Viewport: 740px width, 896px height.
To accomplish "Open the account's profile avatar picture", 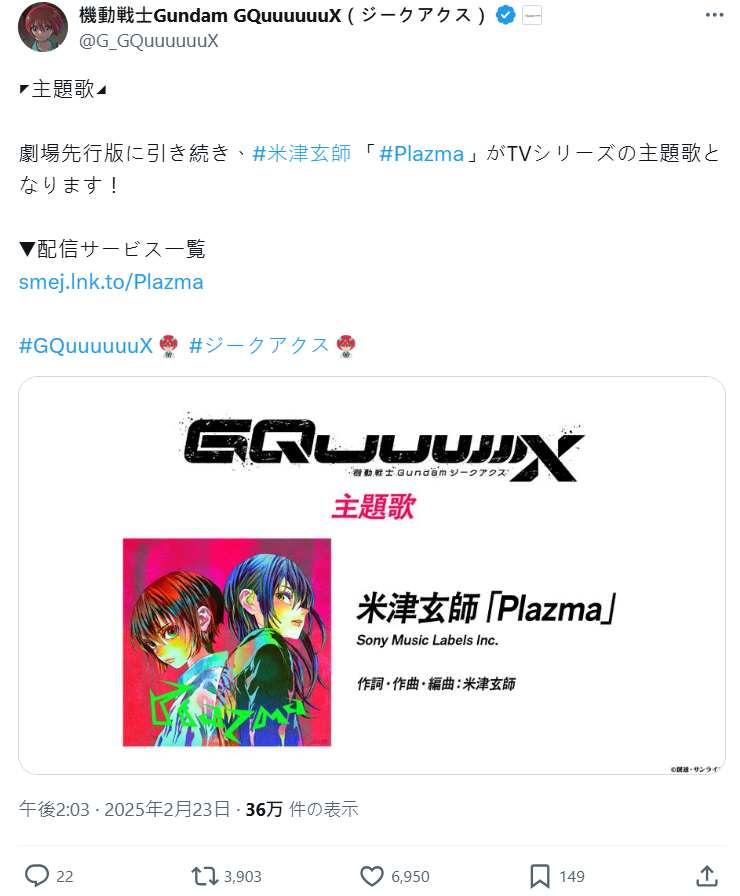I will 43,27.
